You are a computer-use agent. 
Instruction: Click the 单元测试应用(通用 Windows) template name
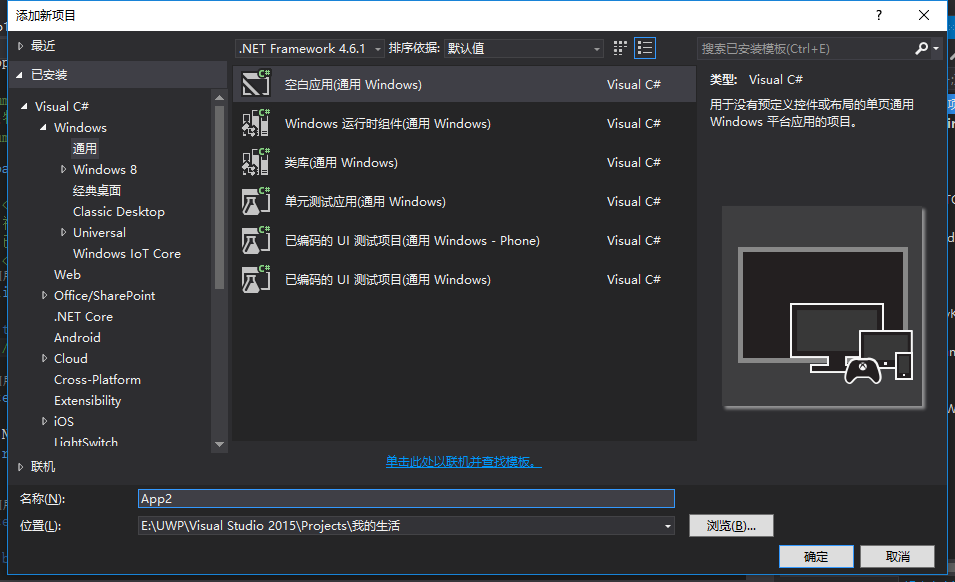coord(365,202)
